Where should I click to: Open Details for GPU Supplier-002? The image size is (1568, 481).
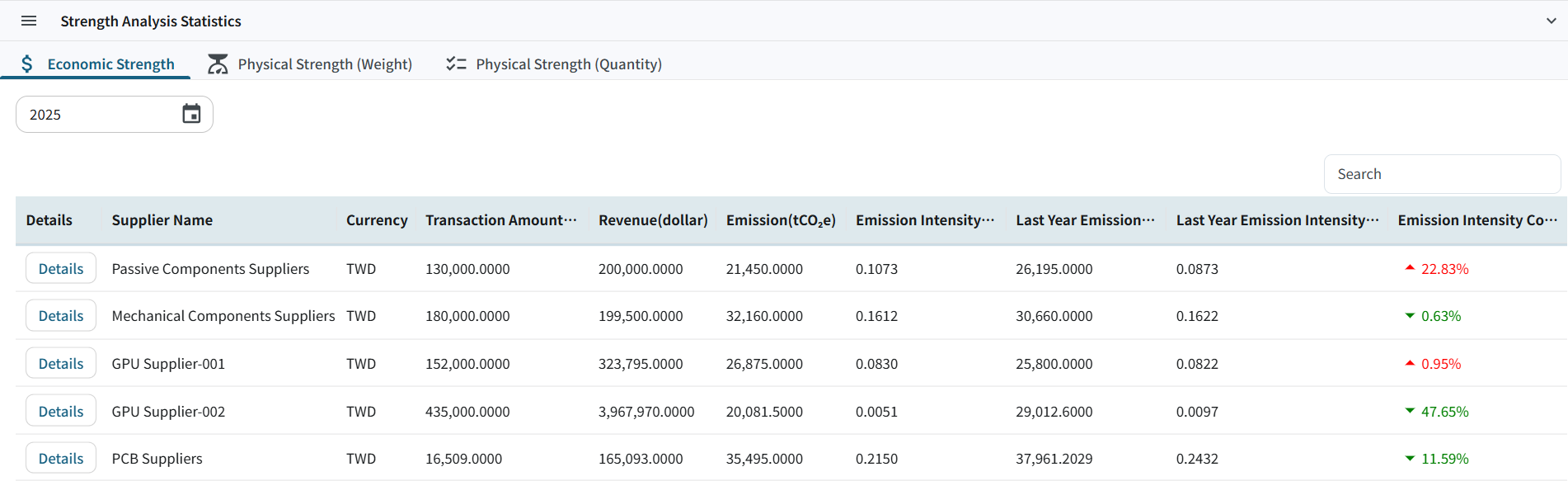pyautogui.click(x=61, y=411)
